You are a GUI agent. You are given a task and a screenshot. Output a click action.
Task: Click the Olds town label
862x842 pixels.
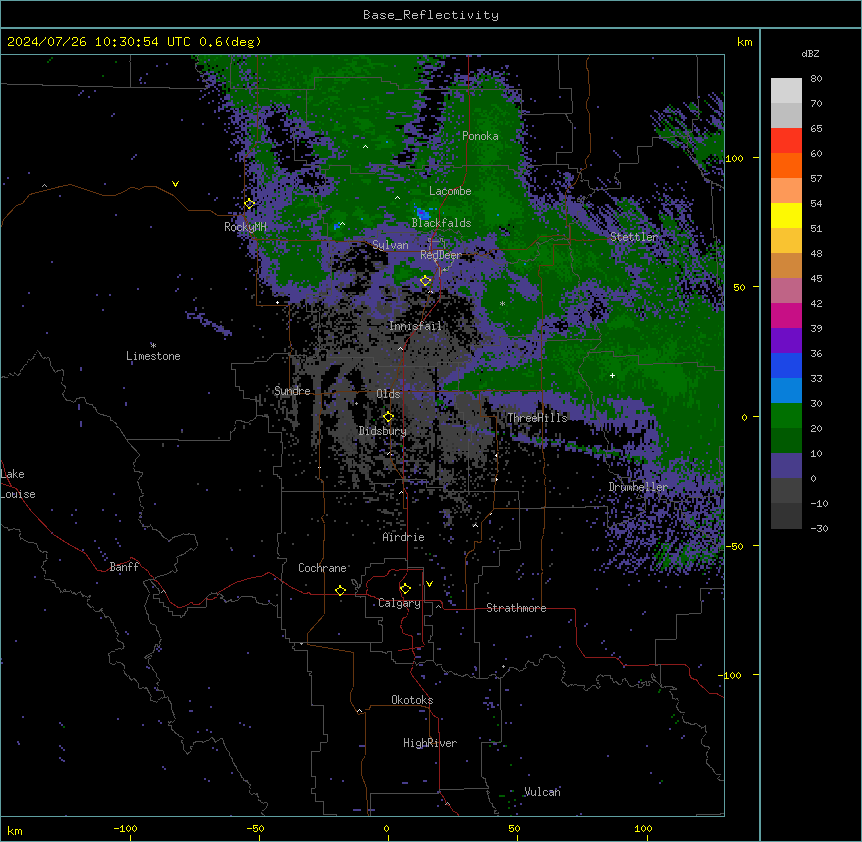click(388, 394)
